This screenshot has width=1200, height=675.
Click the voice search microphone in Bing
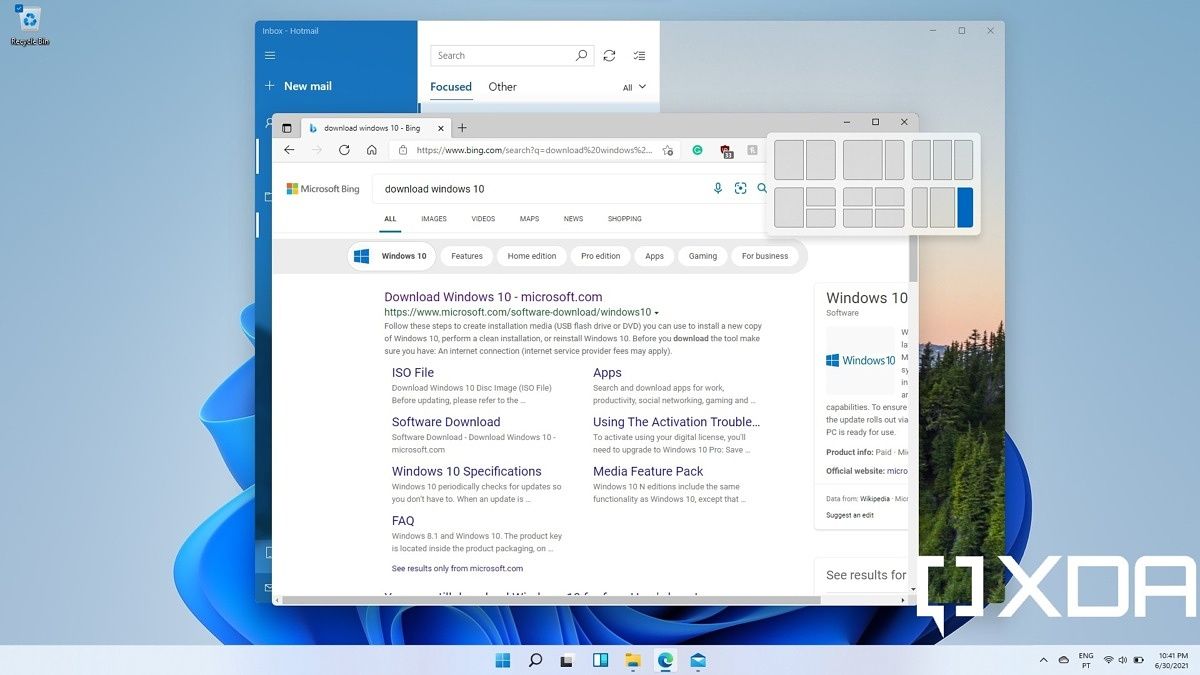coord(718,188)
